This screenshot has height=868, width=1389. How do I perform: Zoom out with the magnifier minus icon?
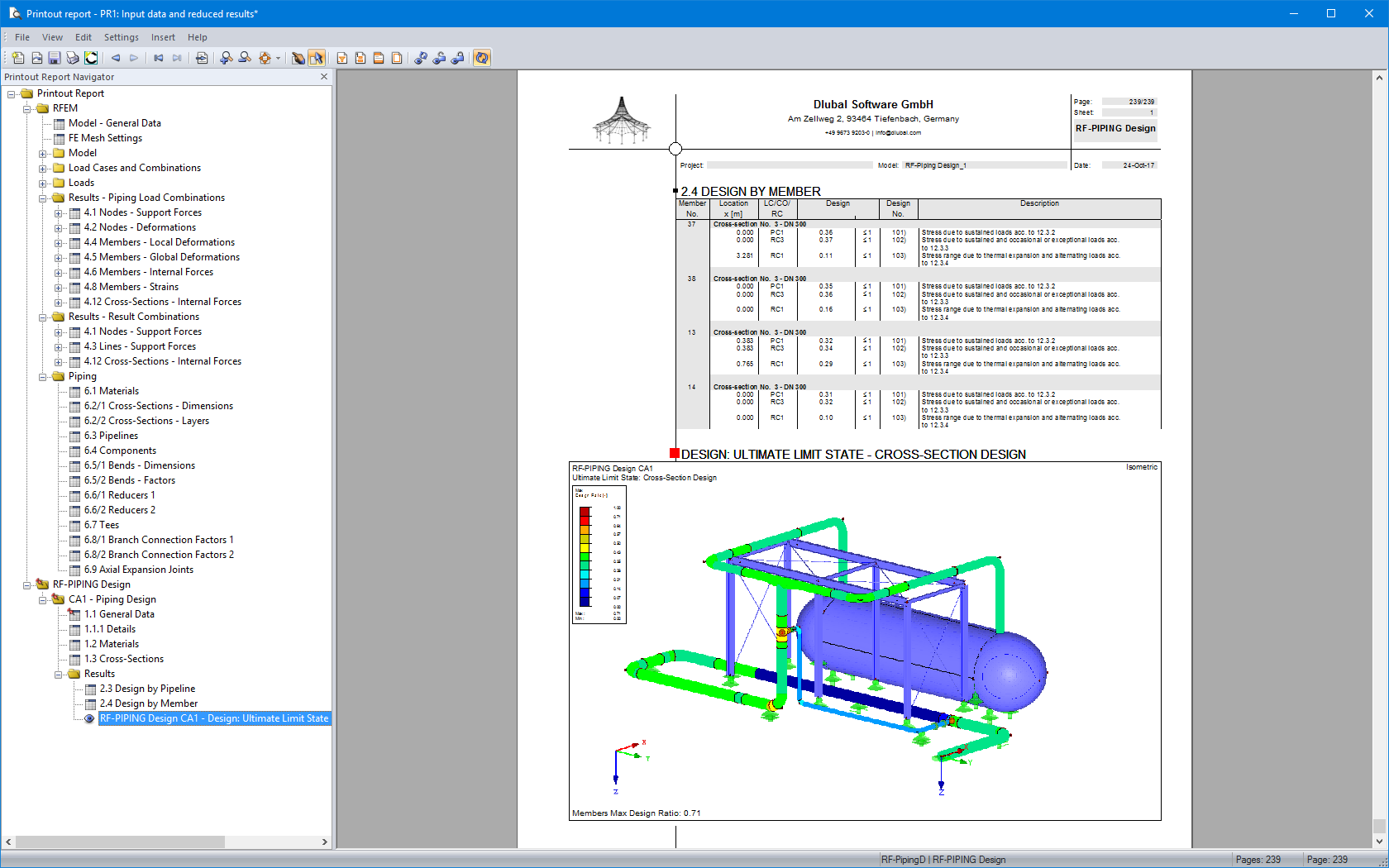pos(245,58)
